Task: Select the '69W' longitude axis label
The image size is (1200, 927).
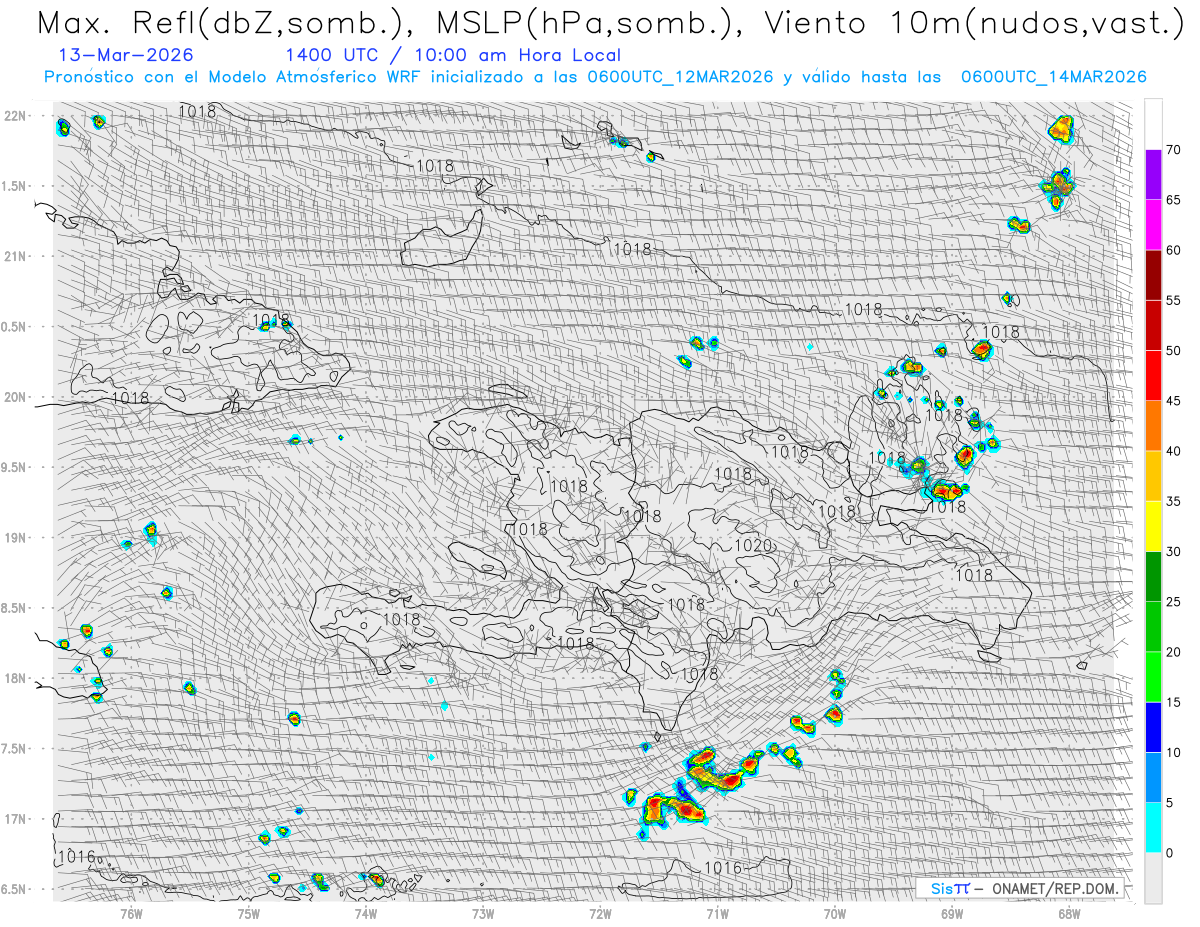Action: point(952,913)
